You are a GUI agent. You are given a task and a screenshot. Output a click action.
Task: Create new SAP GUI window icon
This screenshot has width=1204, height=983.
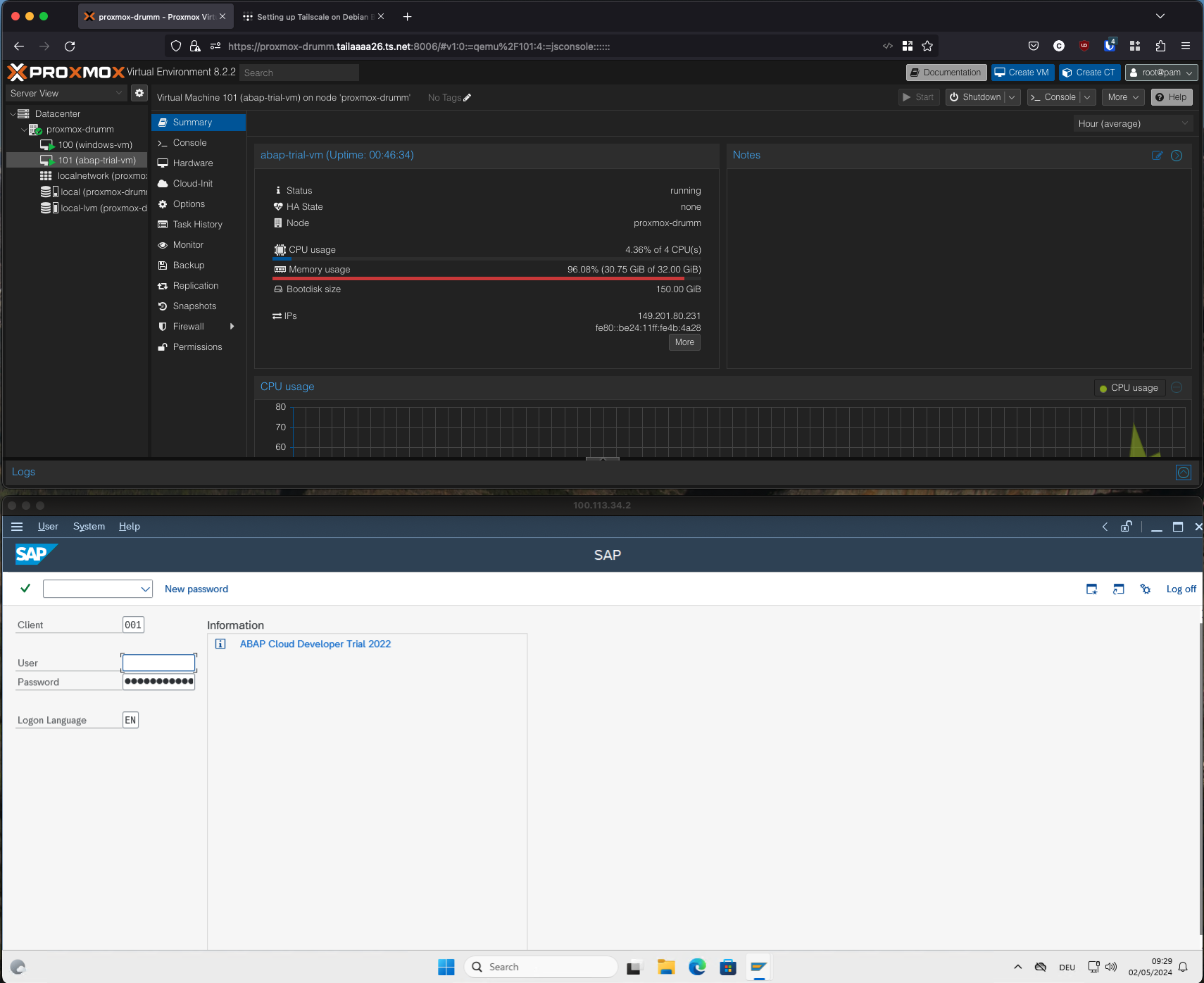[x=1092, y=589]
